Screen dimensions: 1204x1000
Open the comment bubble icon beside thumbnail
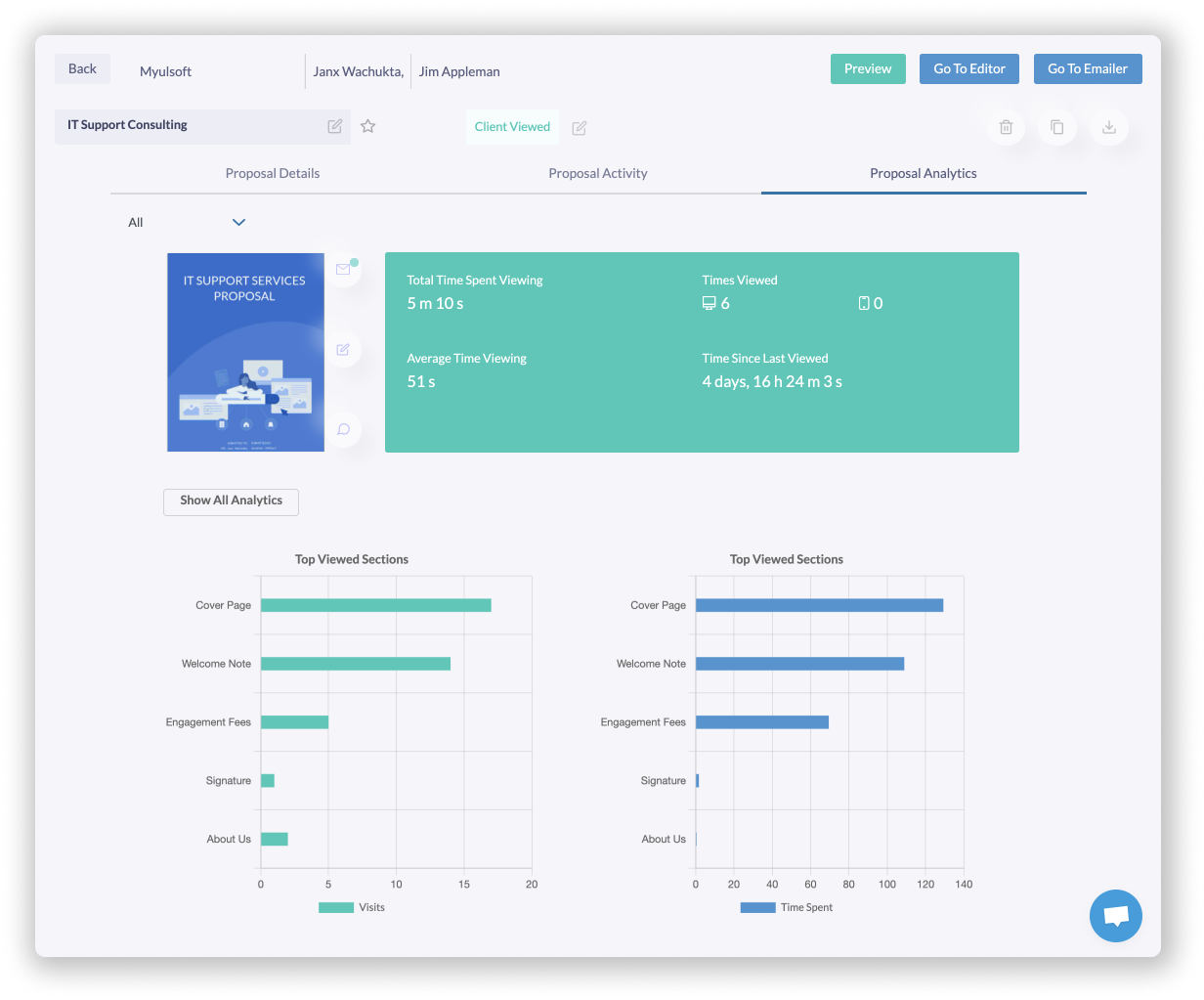click(343, 429)
